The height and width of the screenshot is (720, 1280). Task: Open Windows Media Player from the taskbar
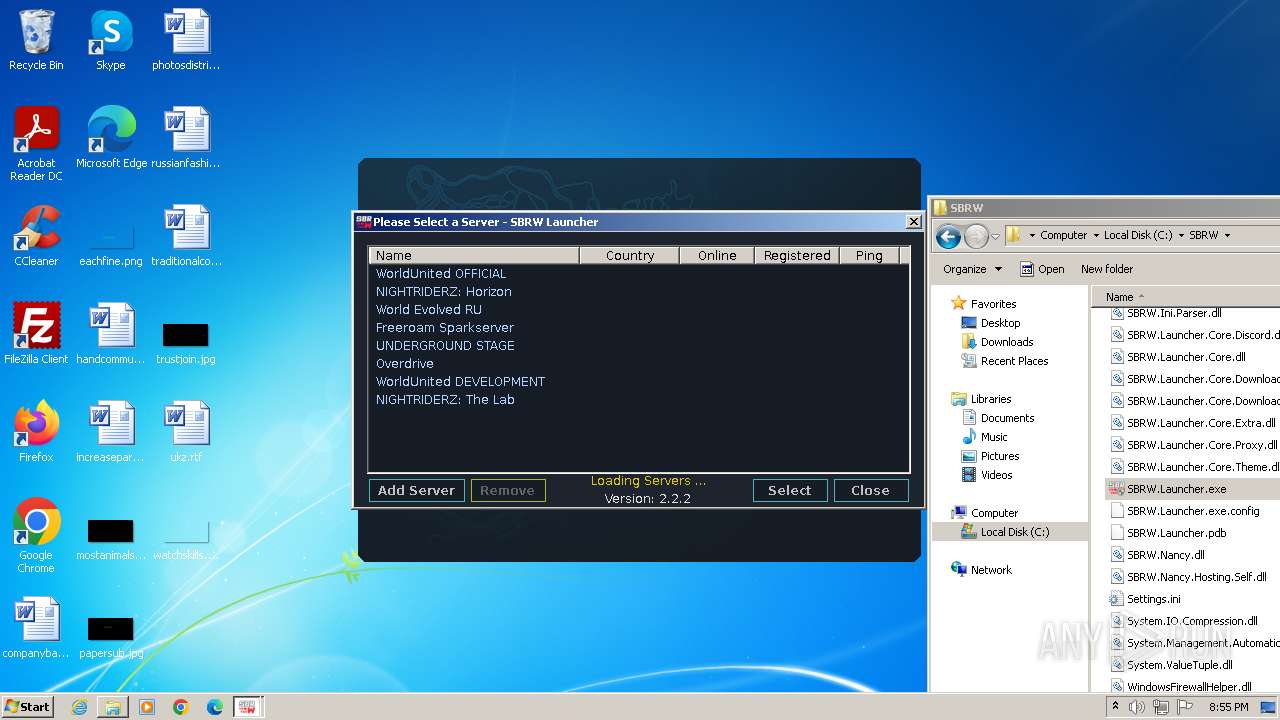(147, 707)
